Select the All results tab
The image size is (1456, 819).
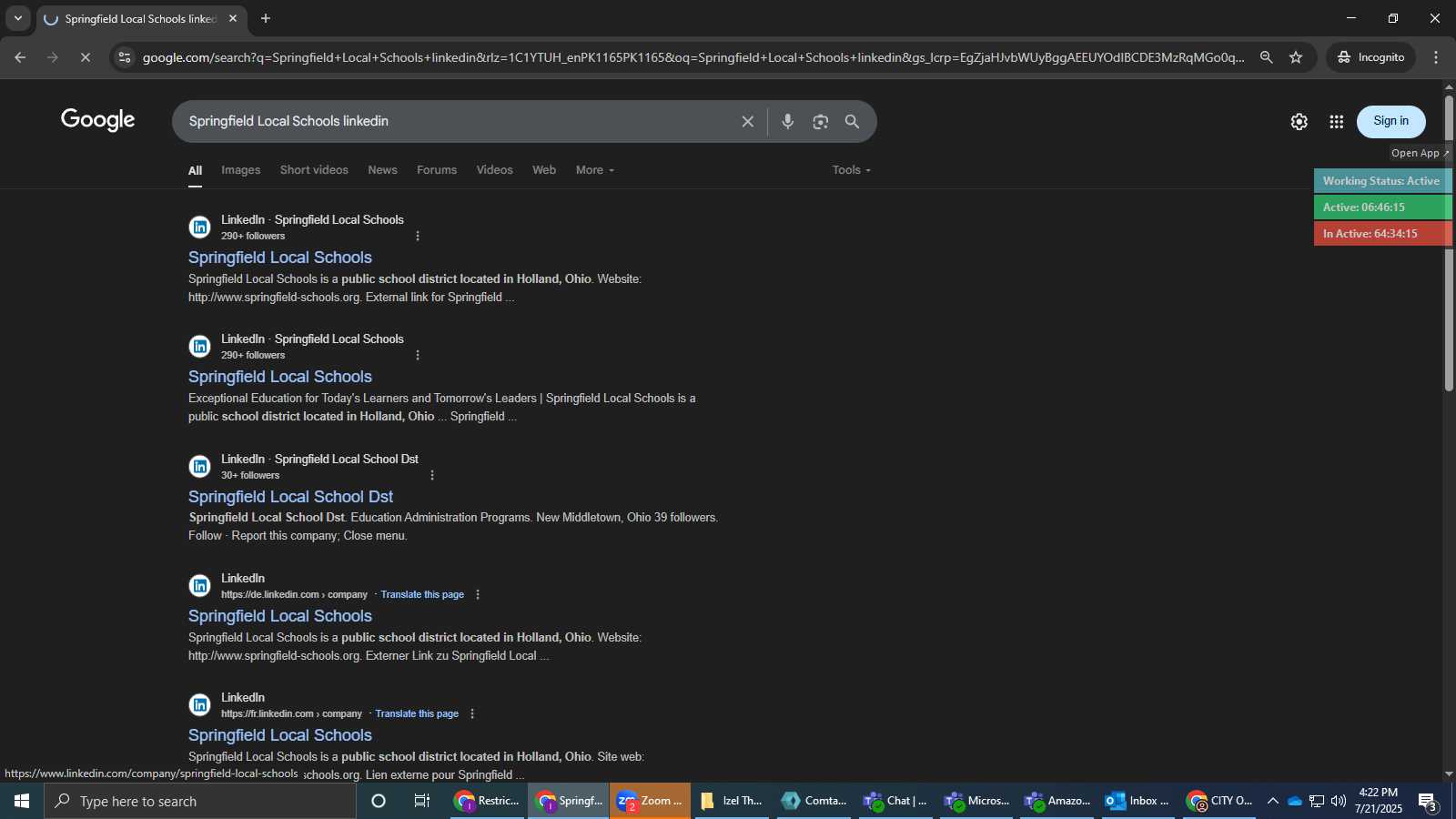point(195,170)
